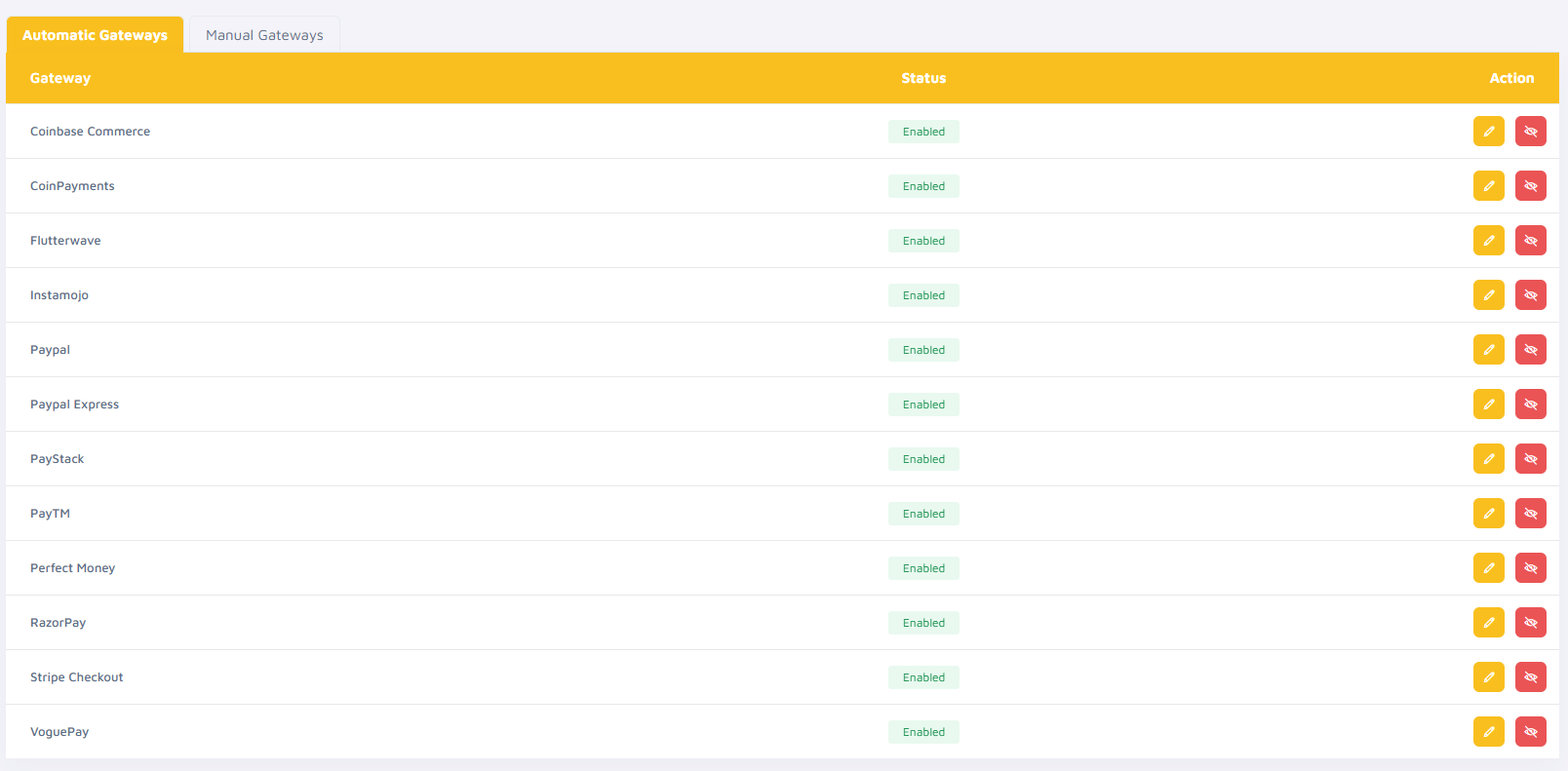This screenshot has width=1568, height=771.
Task: Disable the Perfect Money gateway
Action: tap(1530, 568)
